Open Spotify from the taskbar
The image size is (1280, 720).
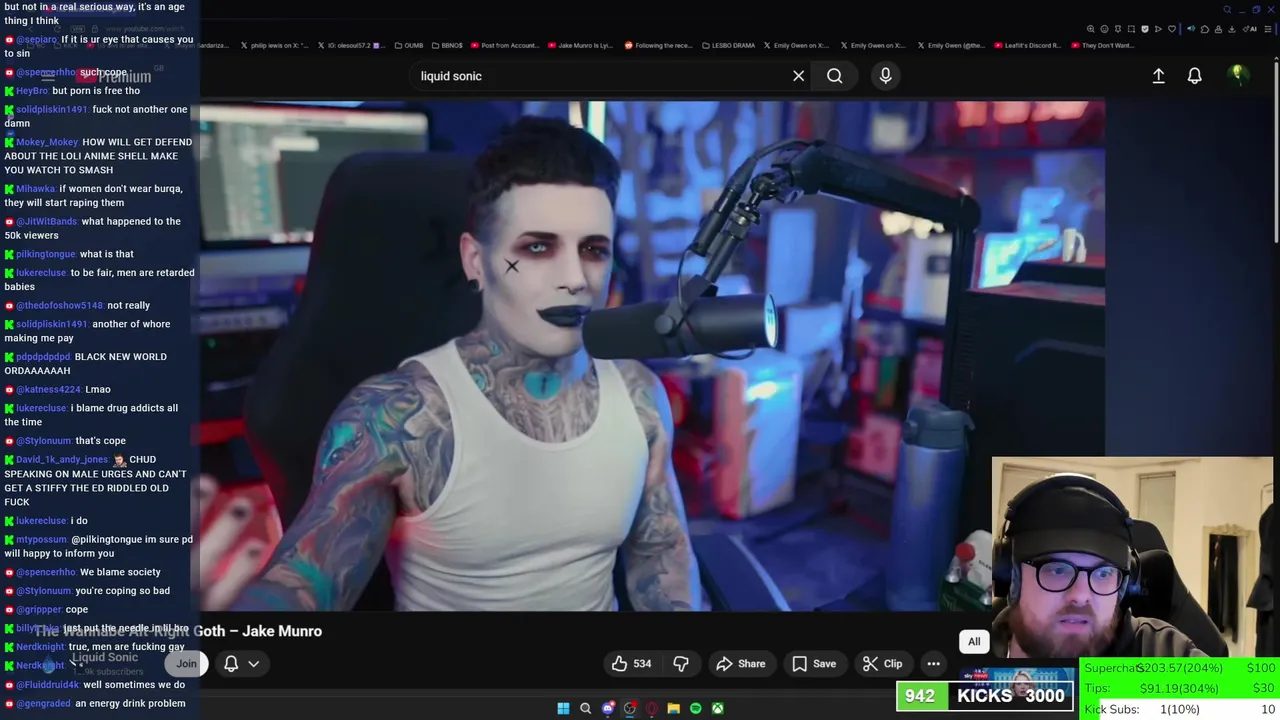(x=695, y=708)
